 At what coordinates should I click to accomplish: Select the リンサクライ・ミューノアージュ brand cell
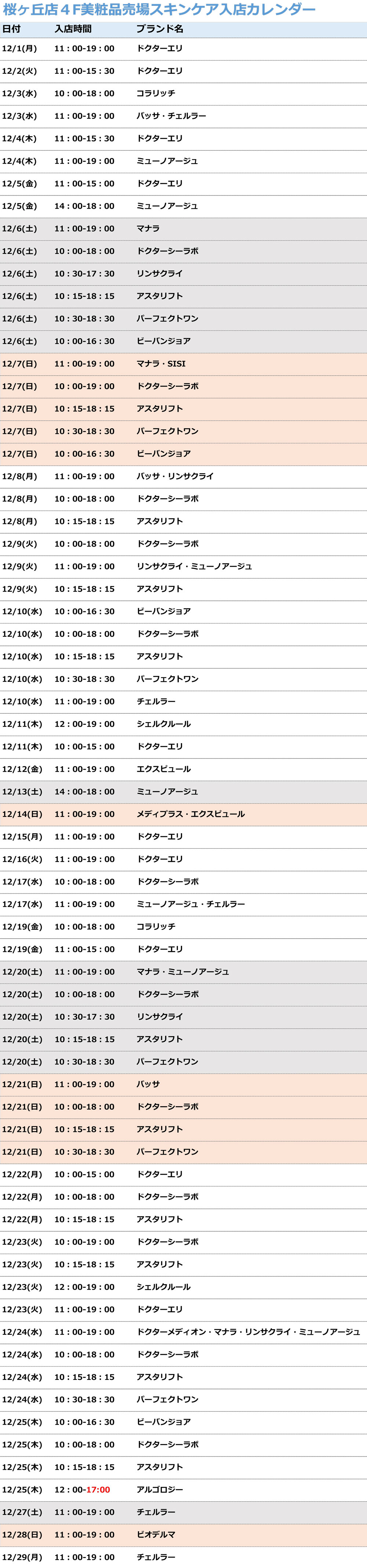[193, 567]
